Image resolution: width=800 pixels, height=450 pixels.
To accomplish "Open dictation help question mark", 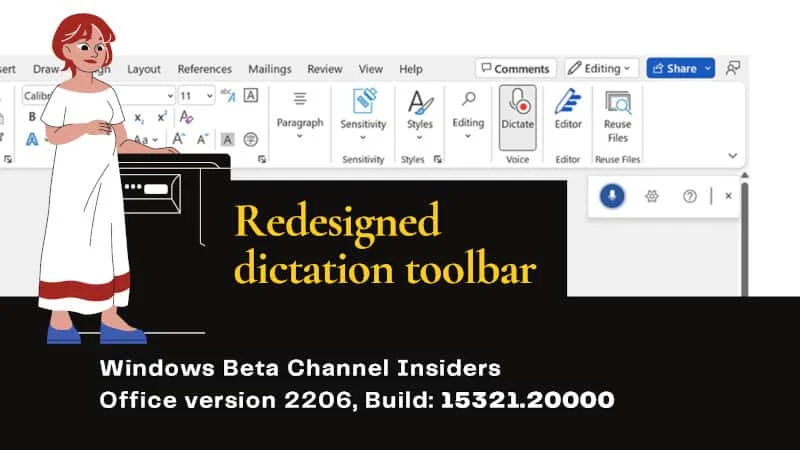I will tap(690, 196).
